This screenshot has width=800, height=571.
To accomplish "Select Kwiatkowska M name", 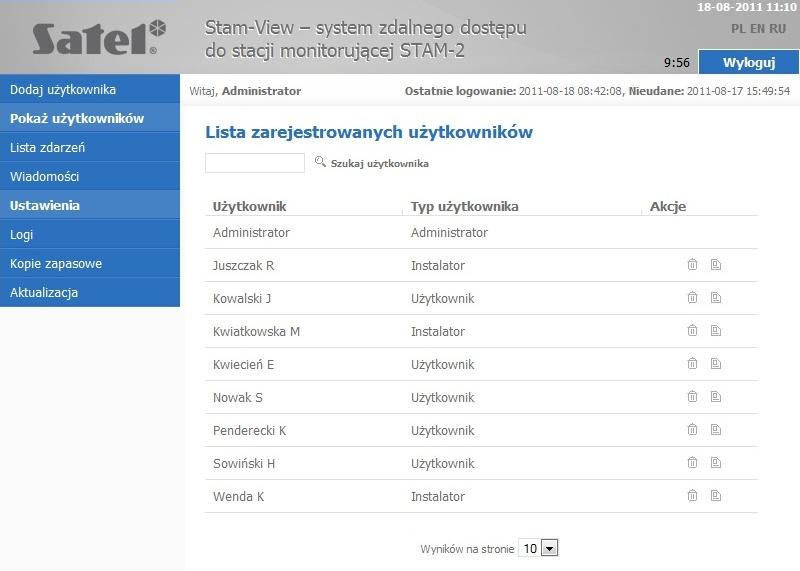I will tap(256, 332).
